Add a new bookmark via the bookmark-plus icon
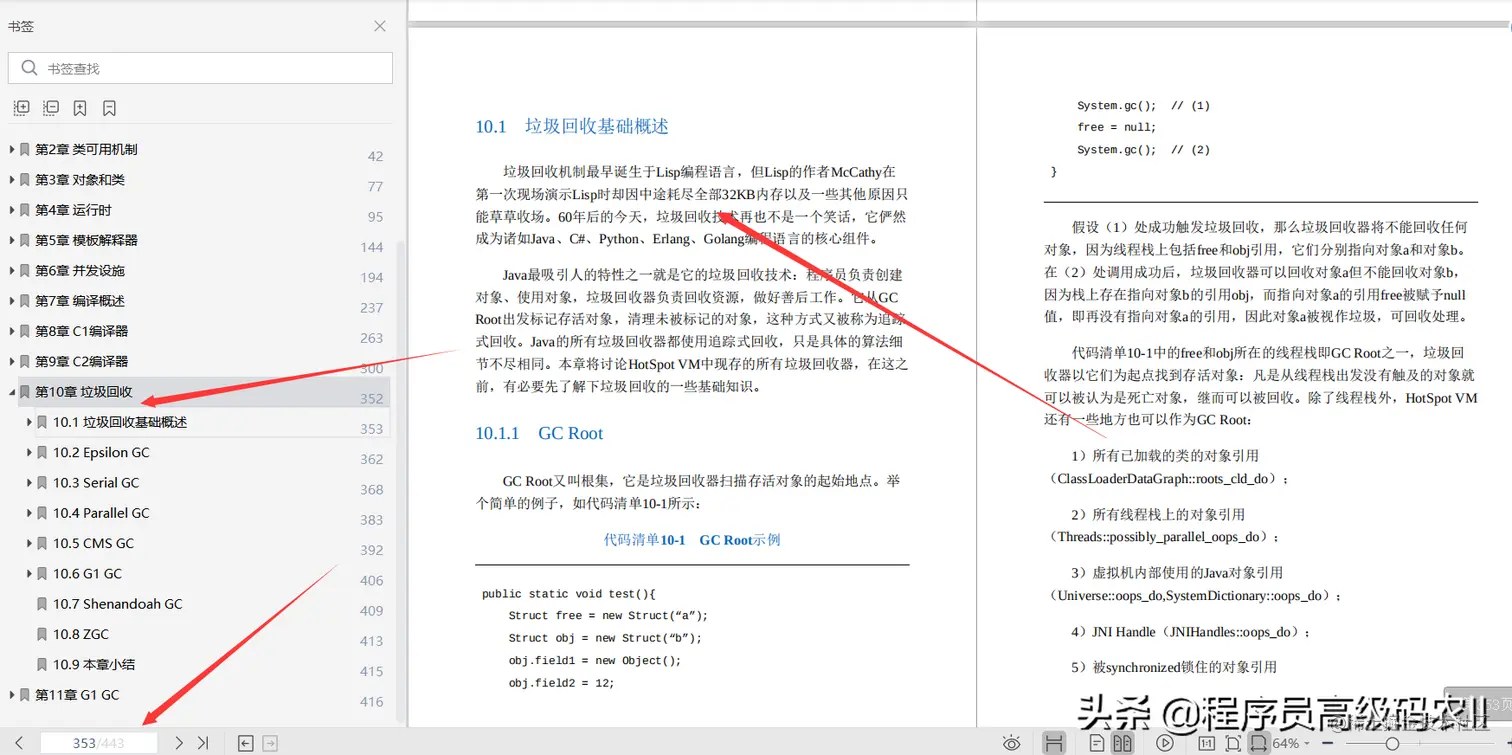Viewport: 1512px width, 755px height. click(x=80, y=108)
